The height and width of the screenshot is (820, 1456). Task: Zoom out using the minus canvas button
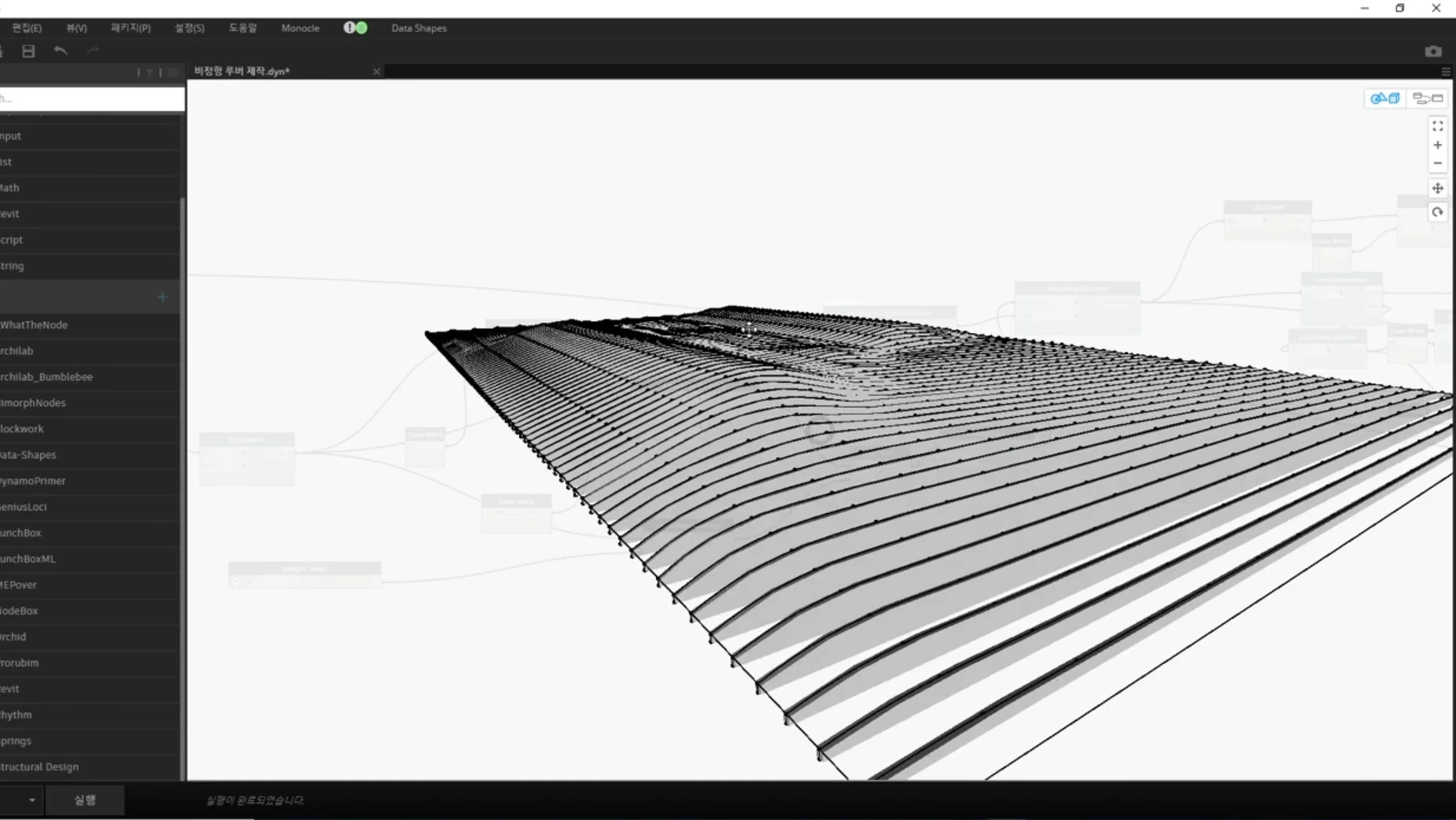coord(1437,164)
